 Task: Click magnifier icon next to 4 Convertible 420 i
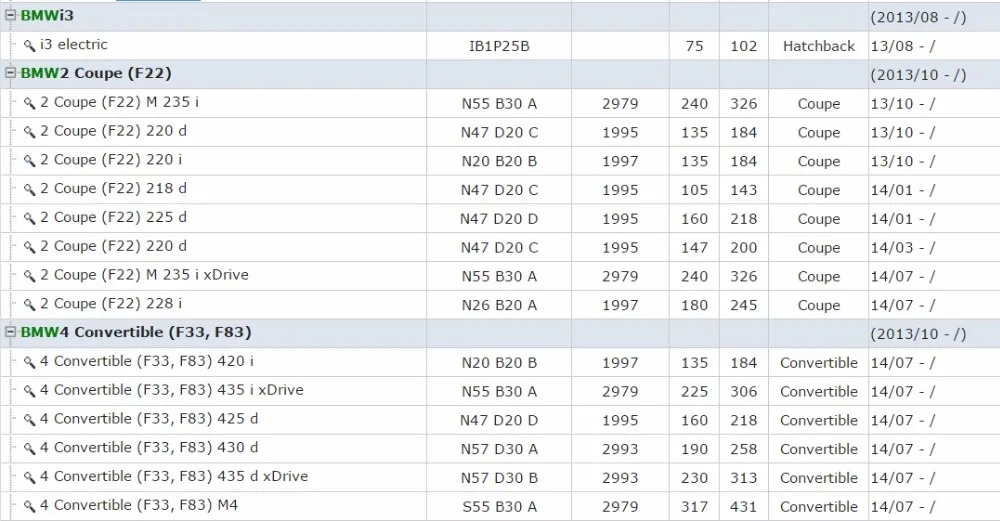29,362
